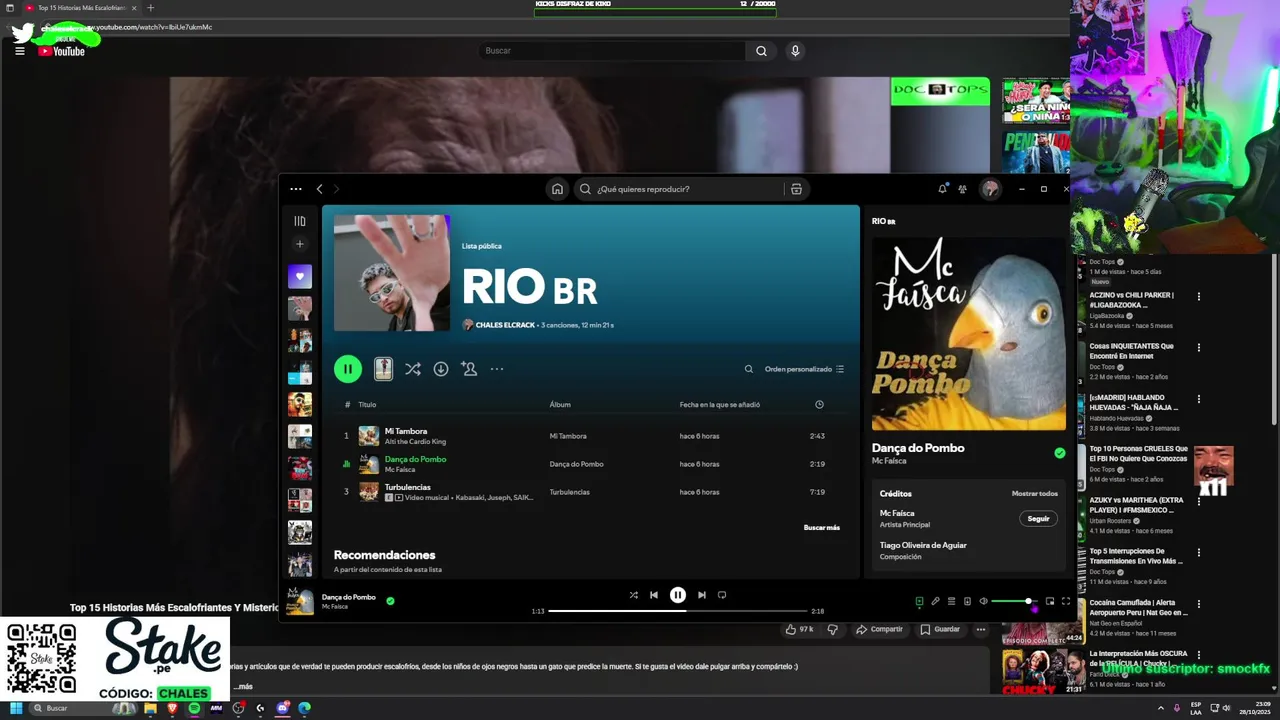
Task: Start YouTube voice search microphone
Action: tap(795, 51)
